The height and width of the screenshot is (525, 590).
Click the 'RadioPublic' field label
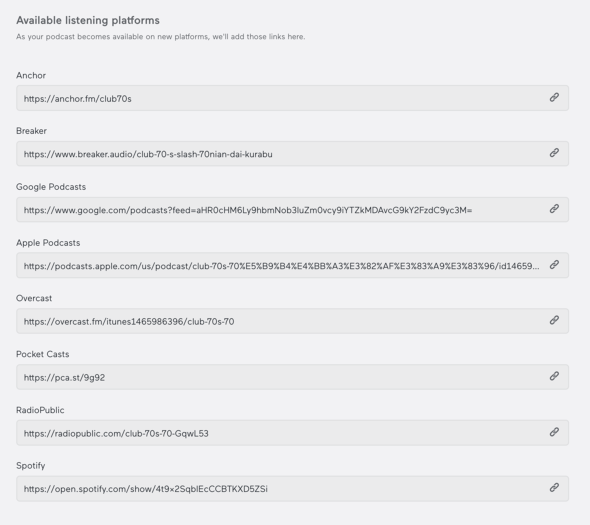click(x=40, y=410)
